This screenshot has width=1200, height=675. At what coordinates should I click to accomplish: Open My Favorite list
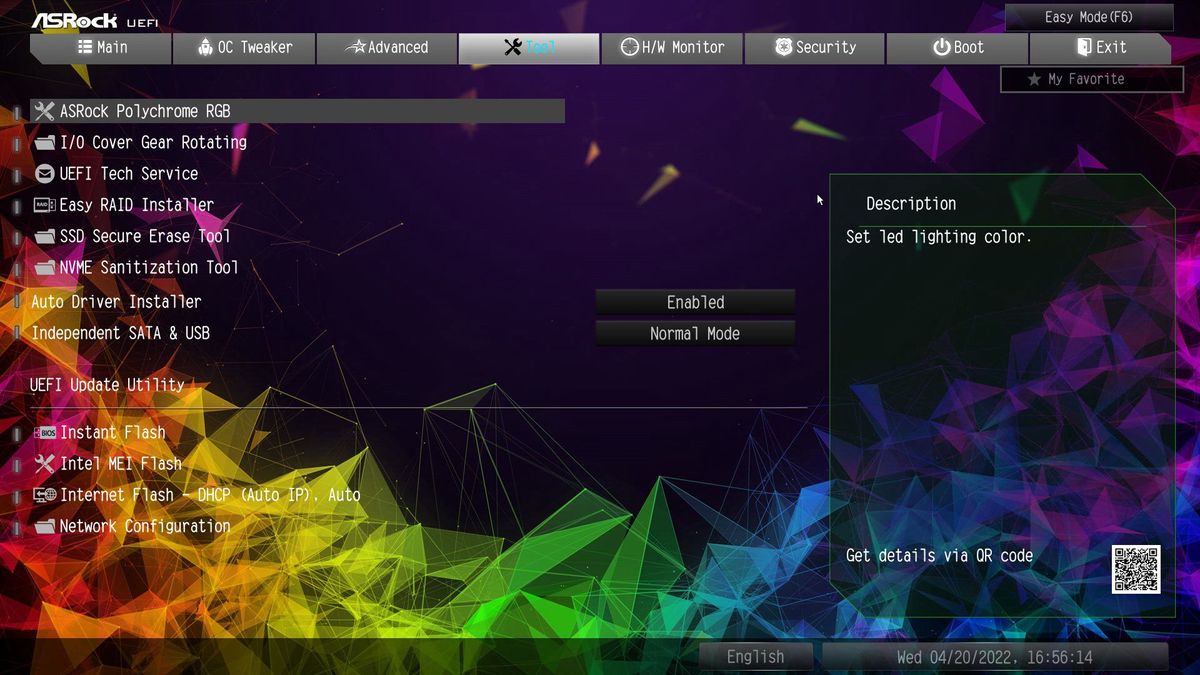click(1092, 79)
